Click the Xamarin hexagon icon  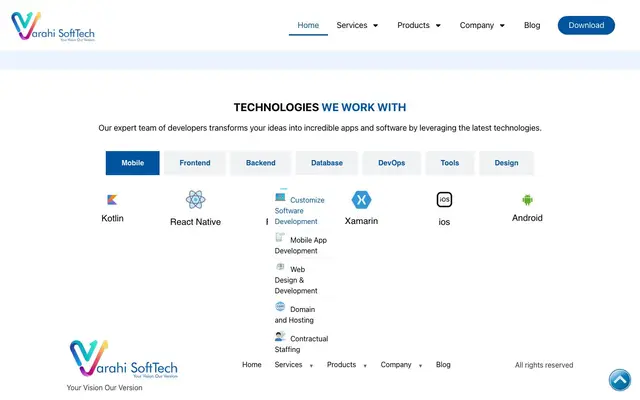(x=361, y=200)
